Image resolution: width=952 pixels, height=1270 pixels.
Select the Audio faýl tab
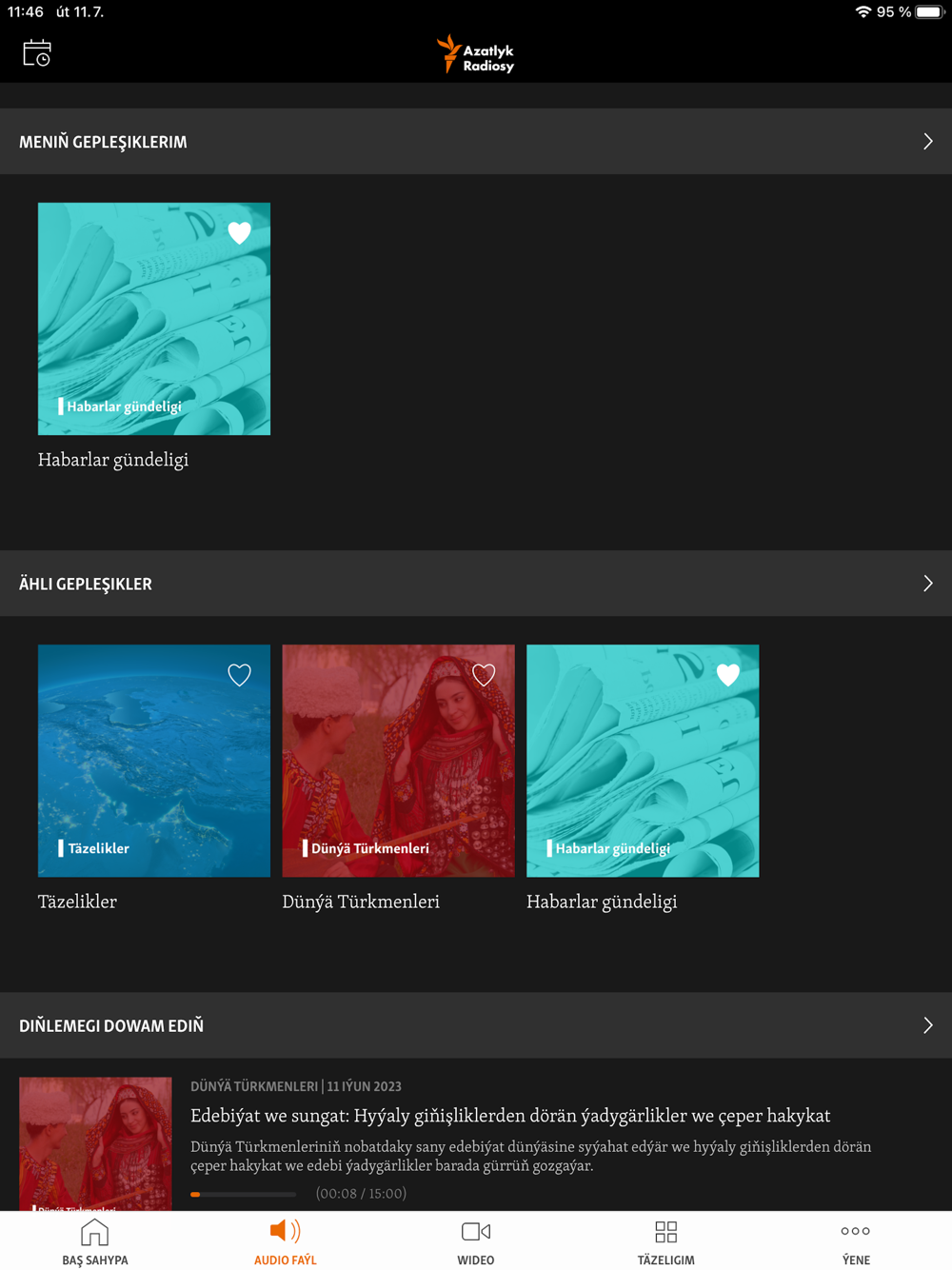(285, 1241)
